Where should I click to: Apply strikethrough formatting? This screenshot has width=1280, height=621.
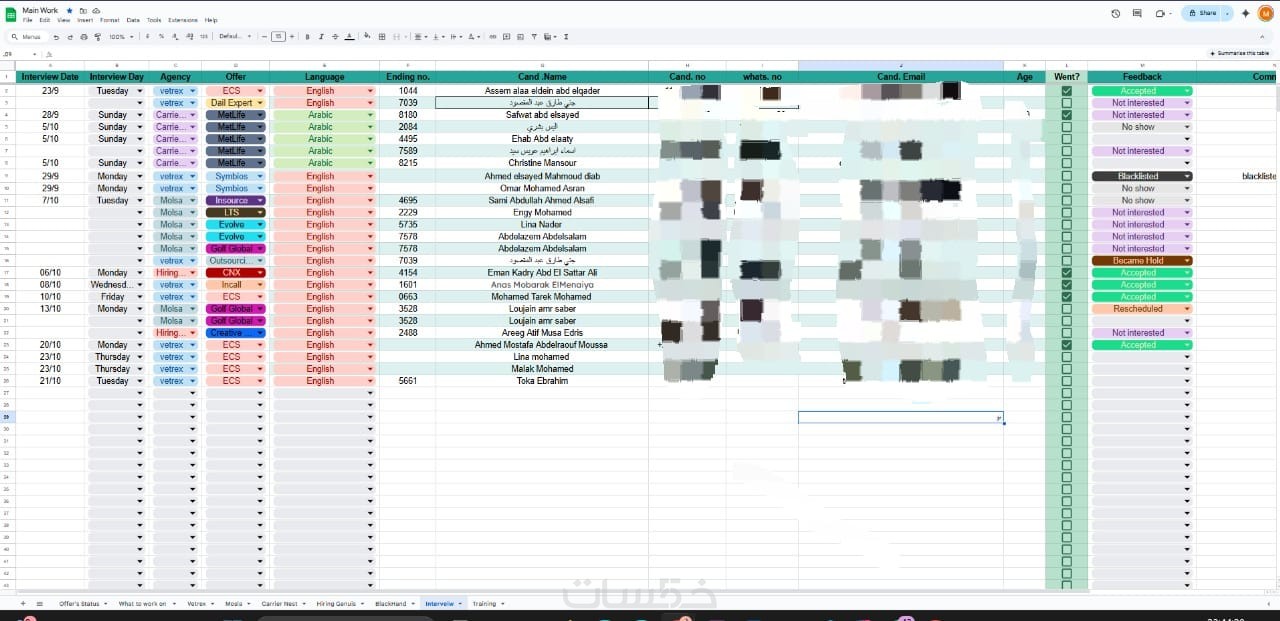click(335, 36)
